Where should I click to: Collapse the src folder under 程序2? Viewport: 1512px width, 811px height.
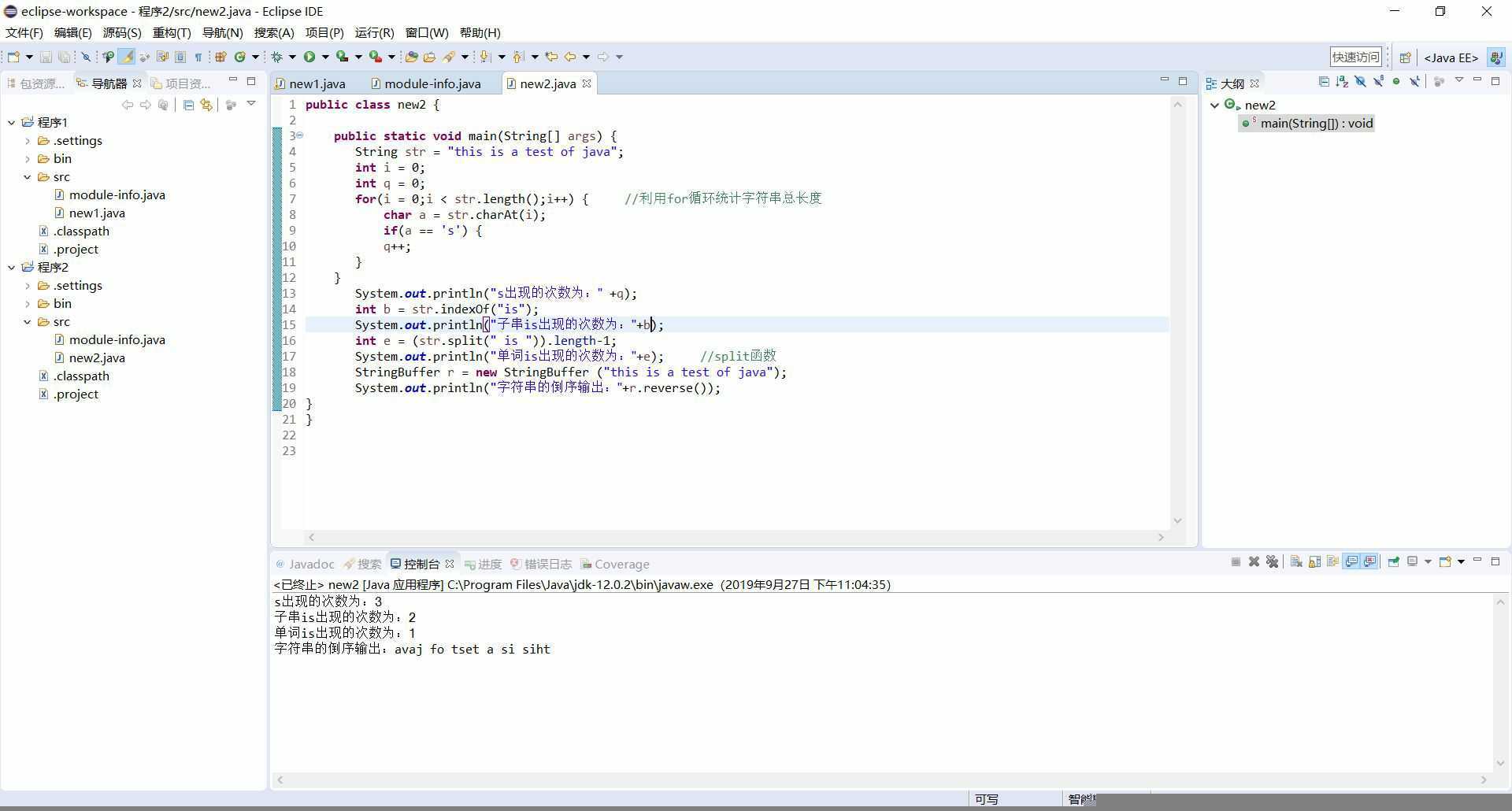click(28, 321)
